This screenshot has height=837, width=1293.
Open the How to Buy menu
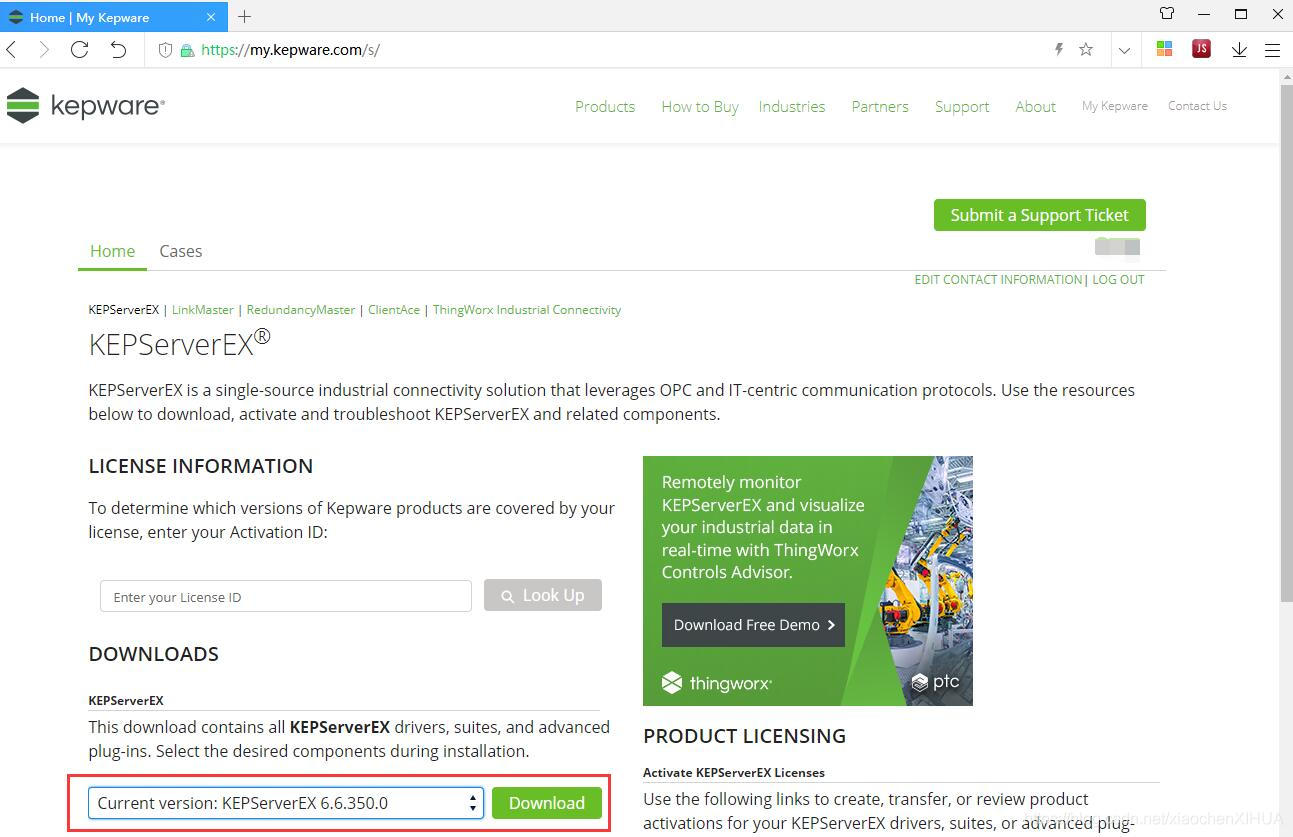tap(700, 106)
